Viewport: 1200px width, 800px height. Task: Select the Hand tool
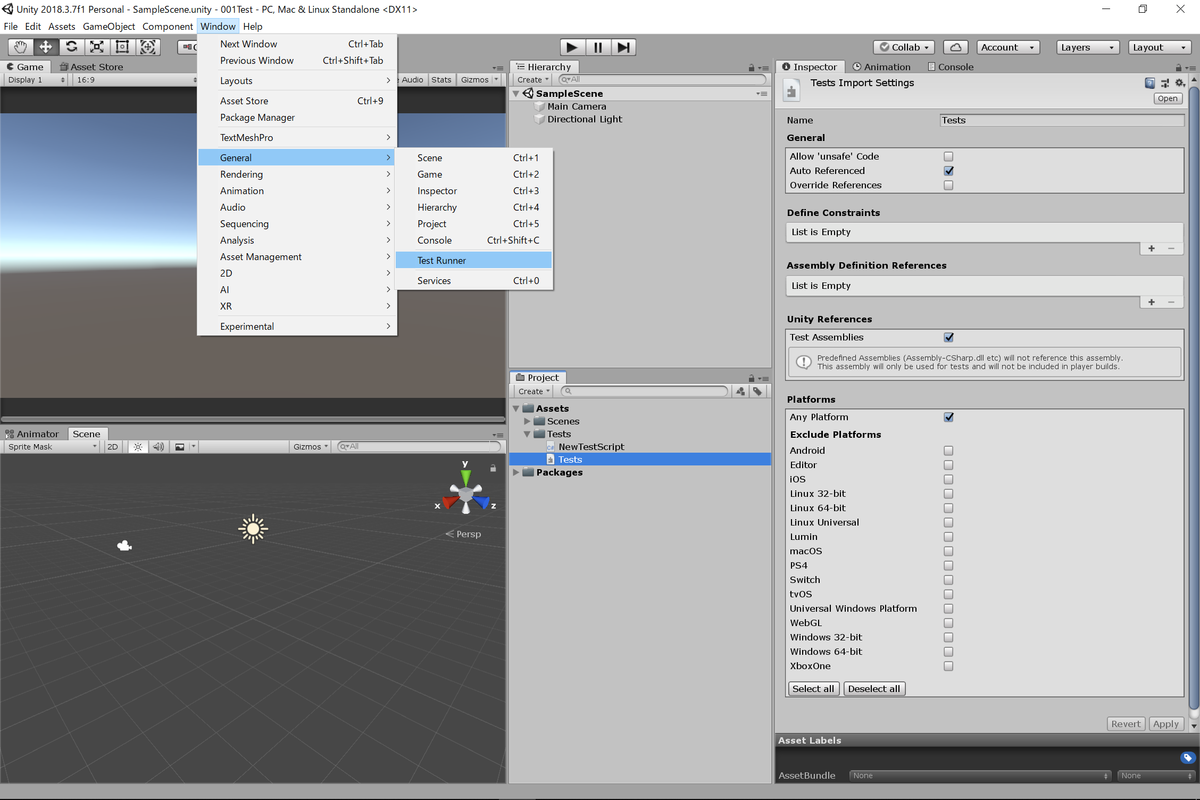[20, 47]
